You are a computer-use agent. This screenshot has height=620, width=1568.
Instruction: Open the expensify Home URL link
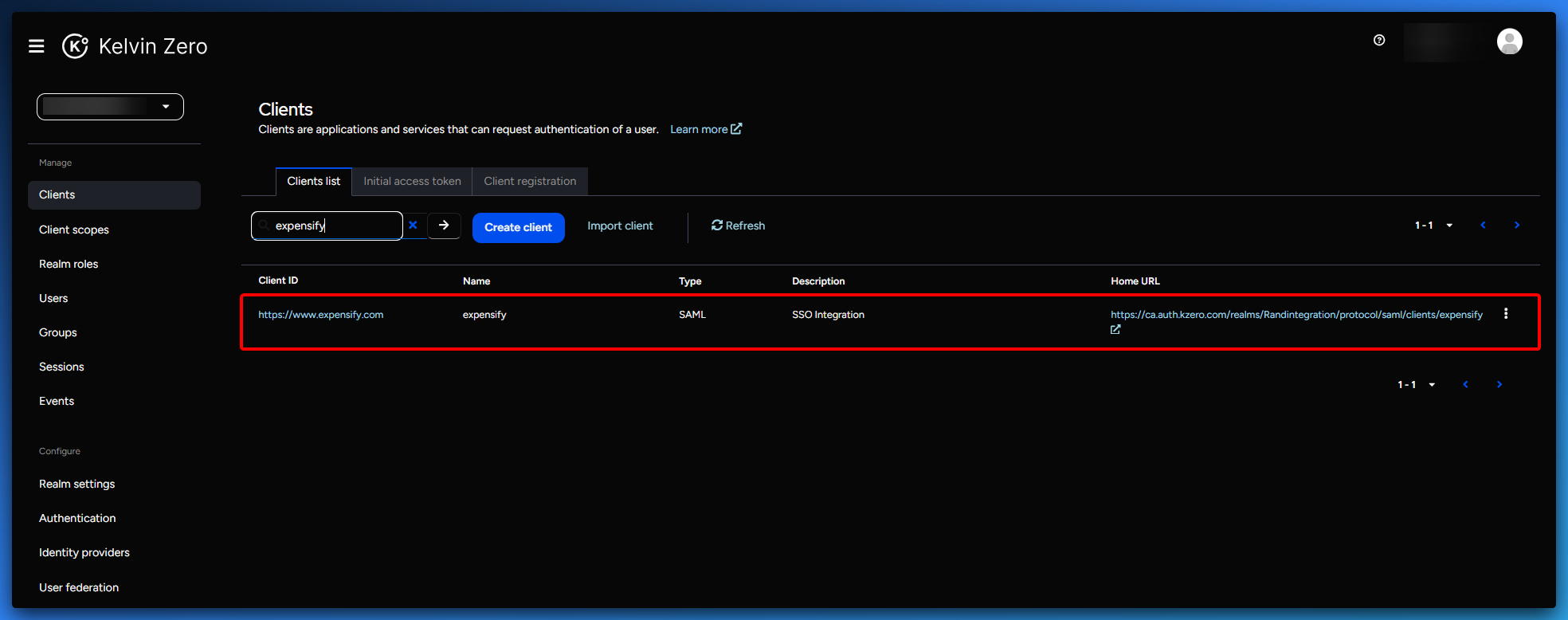point(1296,315)
